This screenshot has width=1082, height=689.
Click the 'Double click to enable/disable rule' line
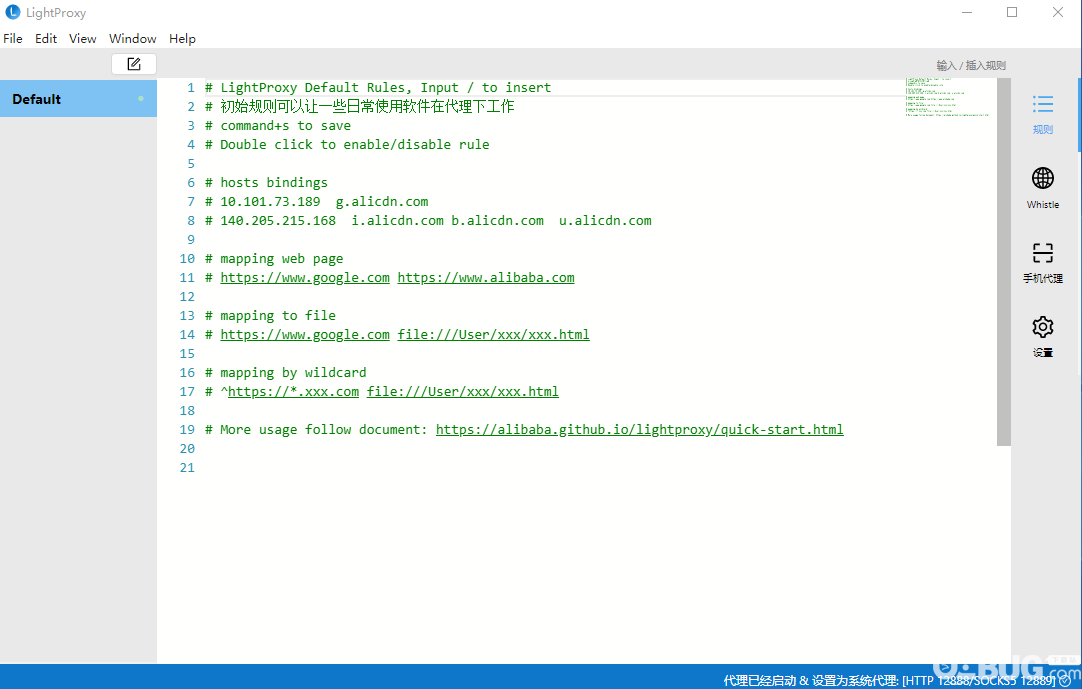pyautogui.click(x=347, y=144)
